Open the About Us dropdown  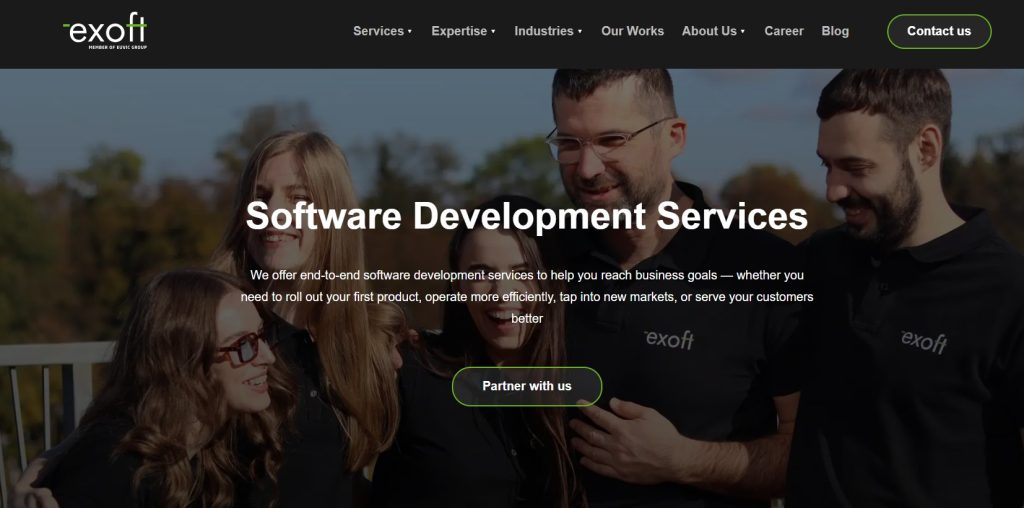click(x=713, y=31)
